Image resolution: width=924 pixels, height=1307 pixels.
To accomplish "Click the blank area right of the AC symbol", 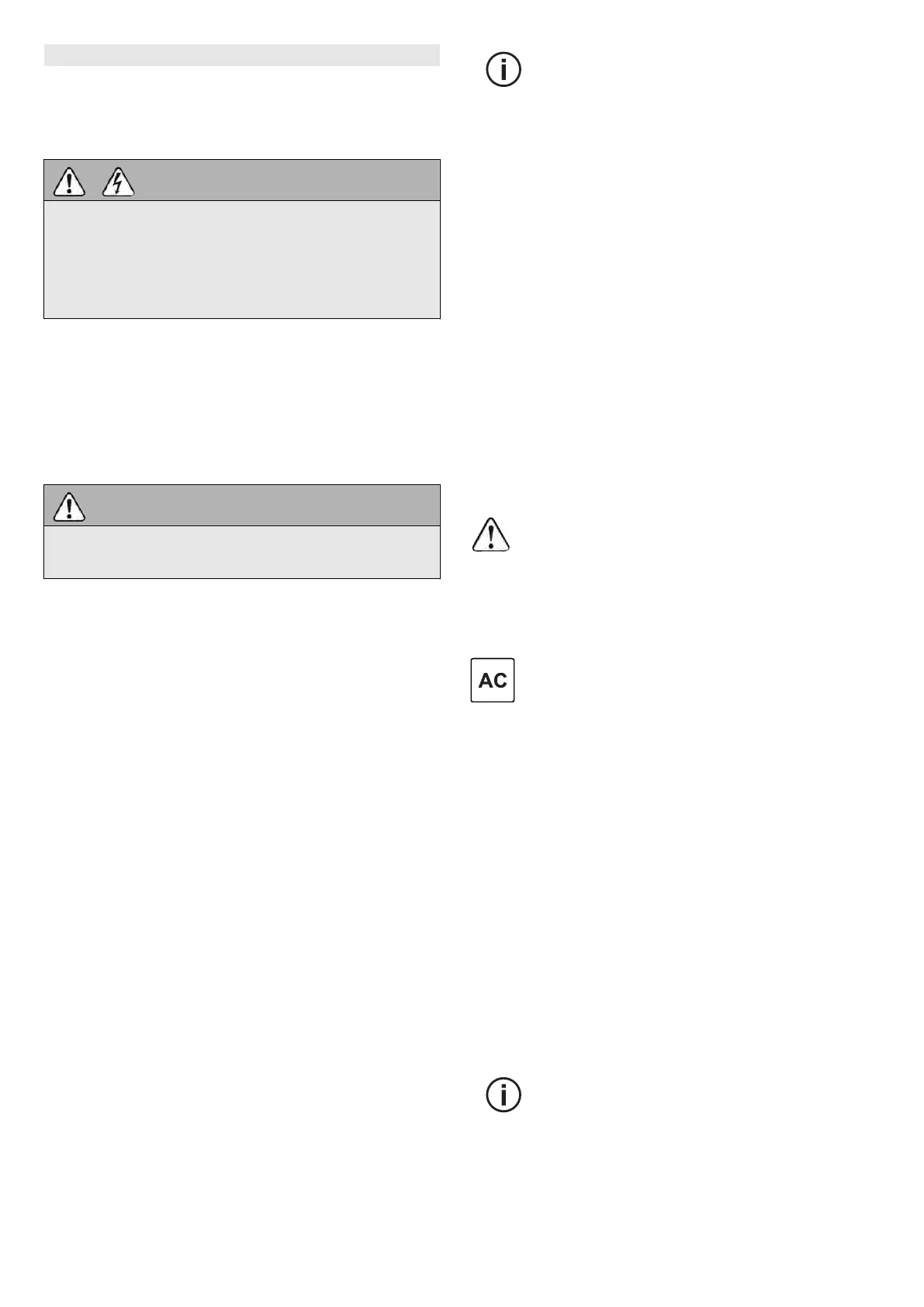I will (698, 681).
